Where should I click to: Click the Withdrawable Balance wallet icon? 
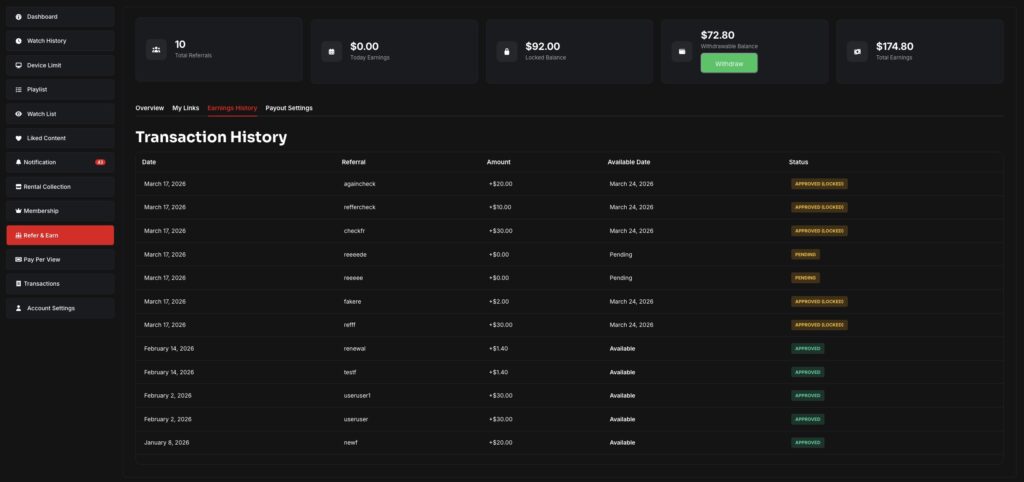click(x=682, y=51)
